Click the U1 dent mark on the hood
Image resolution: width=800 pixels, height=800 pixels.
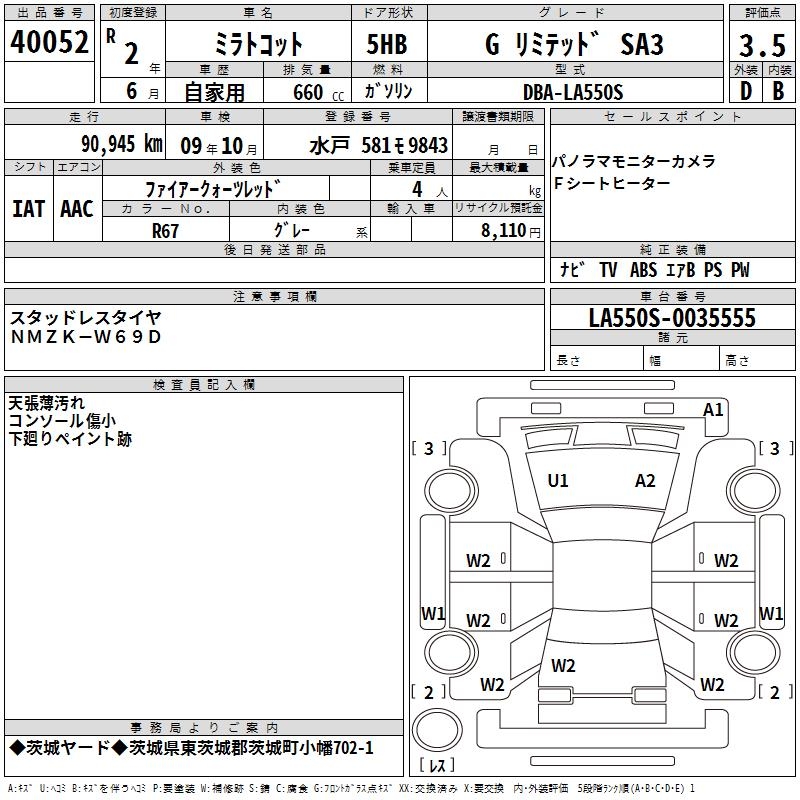pyautogui.click(x=558, y=481)
